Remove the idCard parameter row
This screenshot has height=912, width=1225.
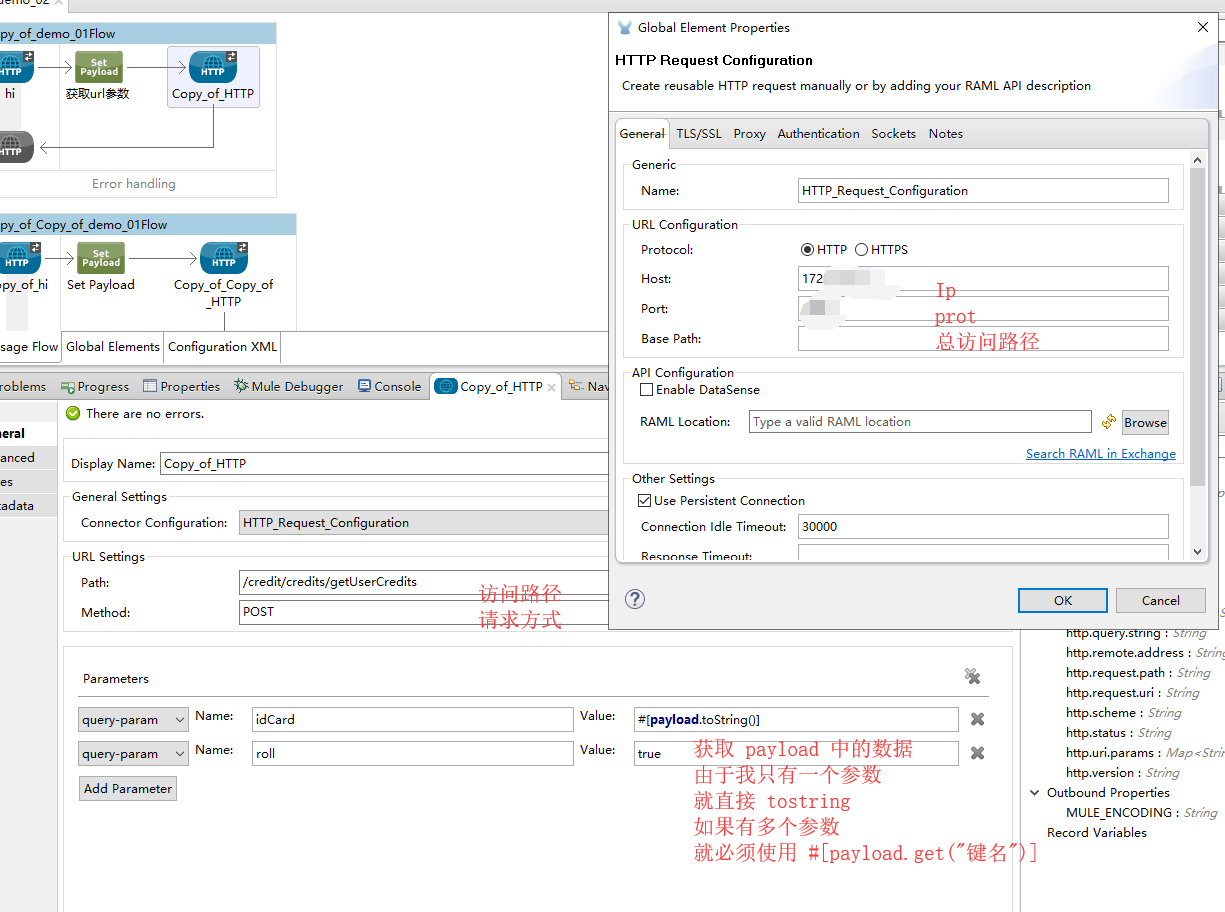coord(977,719)
